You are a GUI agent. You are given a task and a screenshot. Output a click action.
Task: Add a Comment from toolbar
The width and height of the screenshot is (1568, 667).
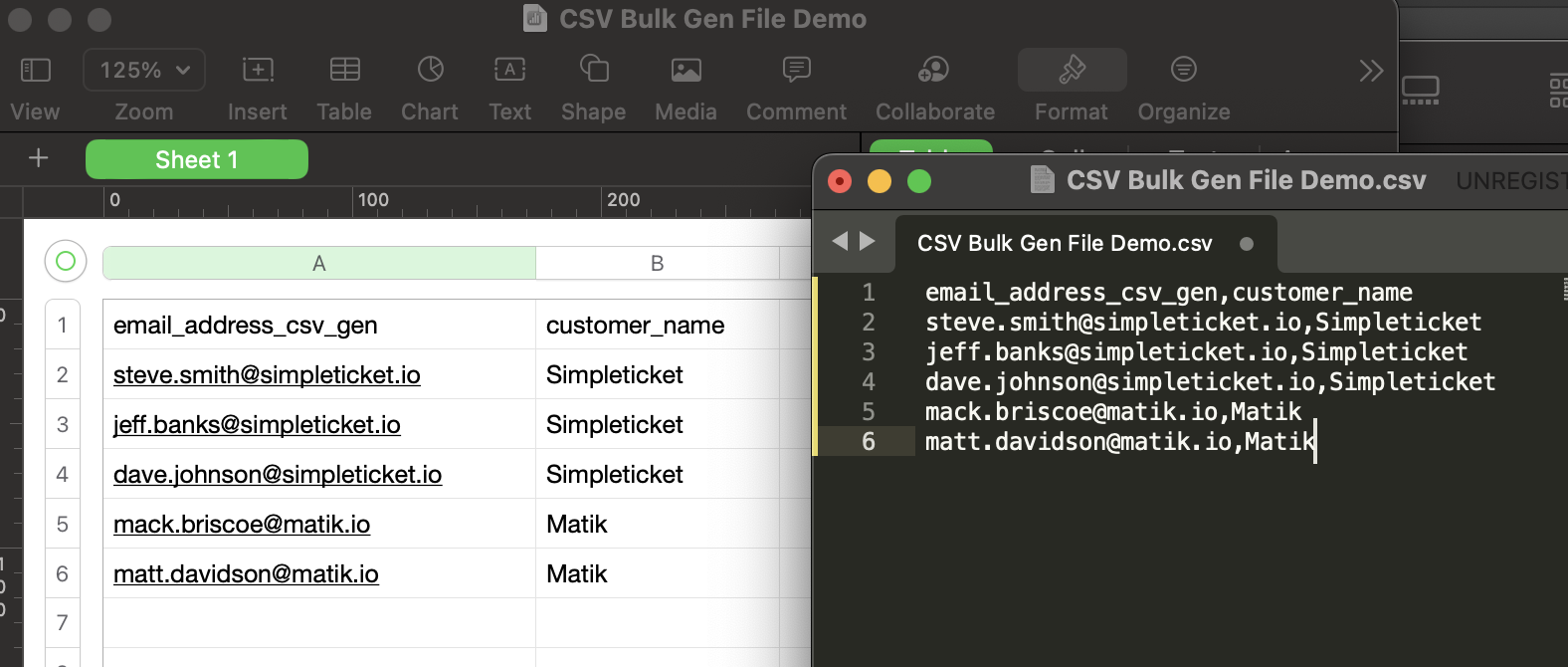[x=796, y=70]
